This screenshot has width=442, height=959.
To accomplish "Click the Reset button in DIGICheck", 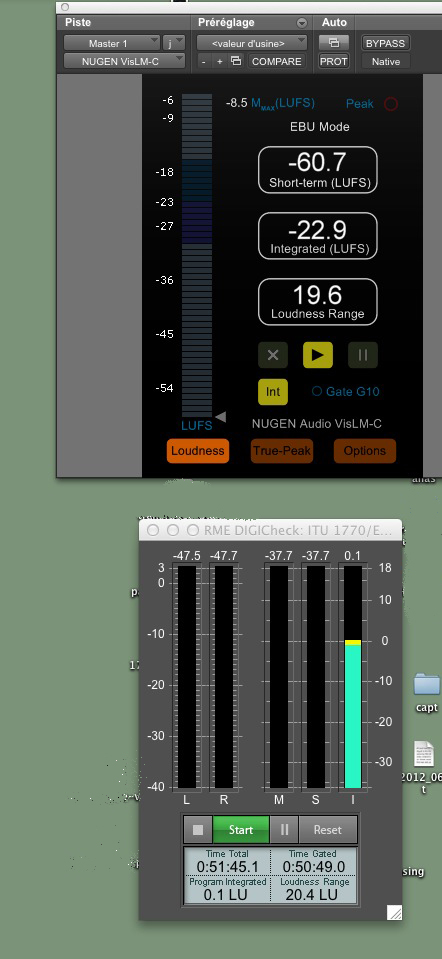I will point(328,830).
